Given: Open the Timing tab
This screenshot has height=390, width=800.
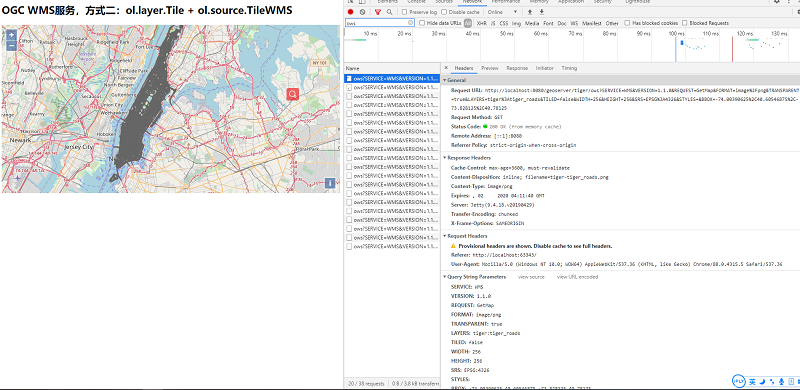Looking at the screenshot, I should point(569,68).
